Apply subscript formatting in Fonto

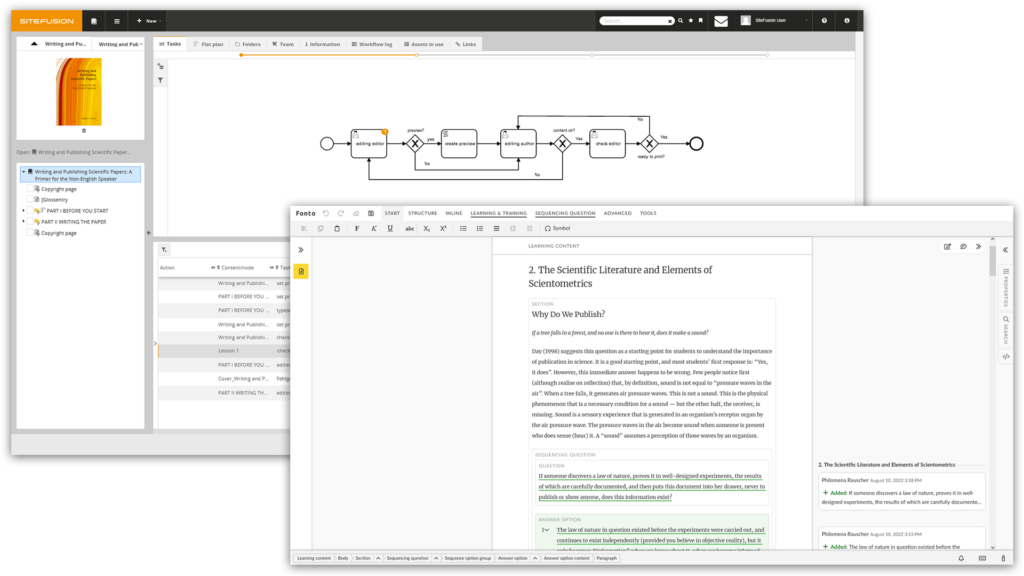[x=426, y=229]
